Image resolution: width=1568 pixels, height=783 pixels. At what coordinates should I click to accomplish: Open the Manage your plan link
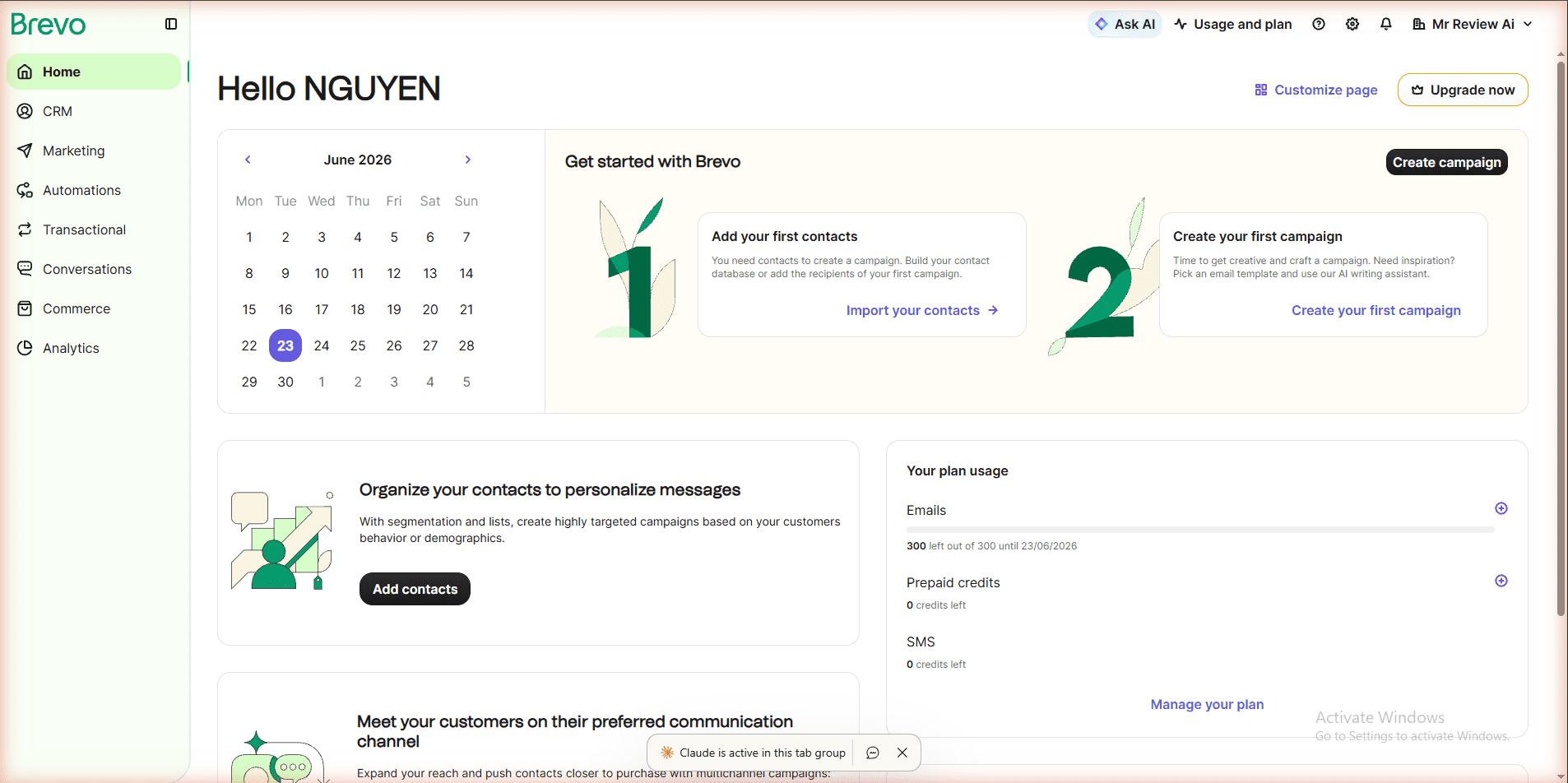1207,704
